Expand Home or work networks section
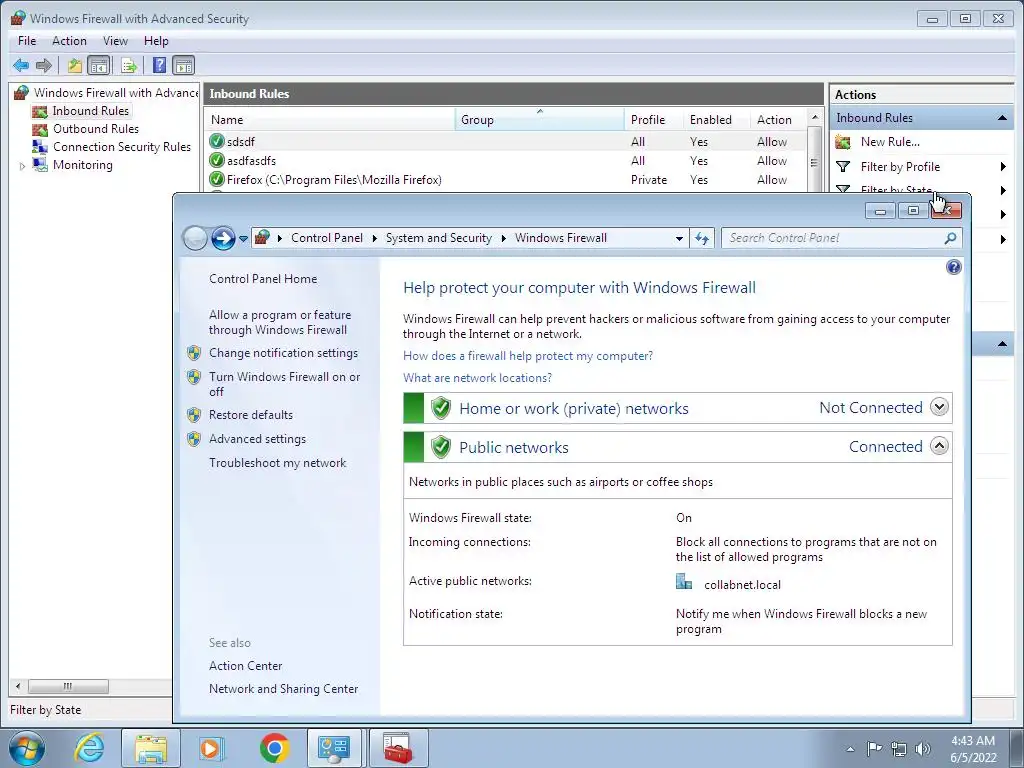1024x768 pixels. coord(939,407)
